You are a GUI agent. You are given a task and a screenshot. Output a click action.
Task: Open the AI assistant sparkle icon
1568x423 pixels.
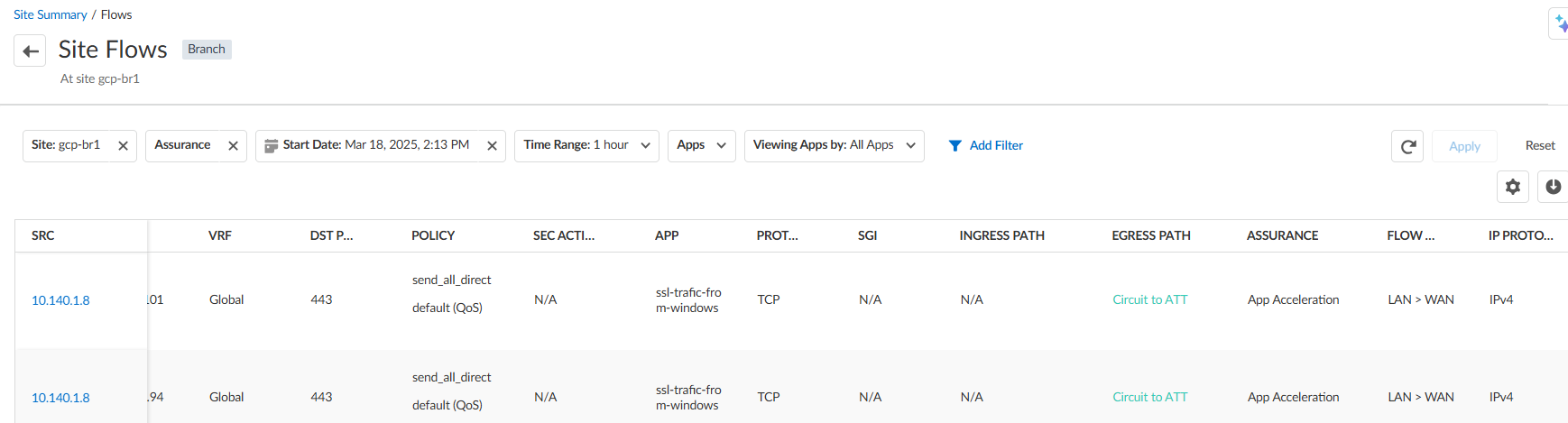[x=1560, y=23]
